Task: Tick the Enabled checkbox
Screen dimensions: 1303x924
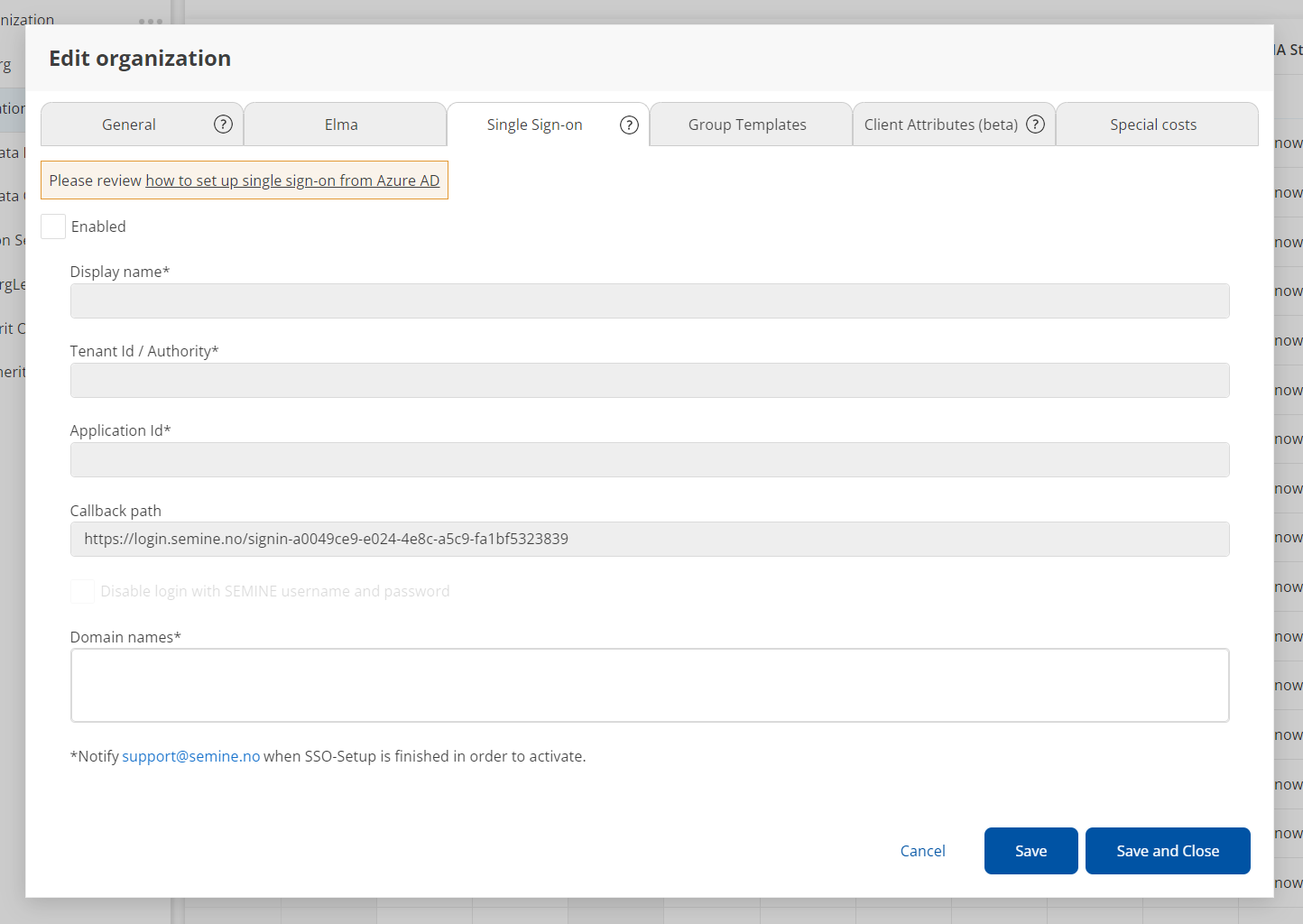Action: tap(53, 226)
